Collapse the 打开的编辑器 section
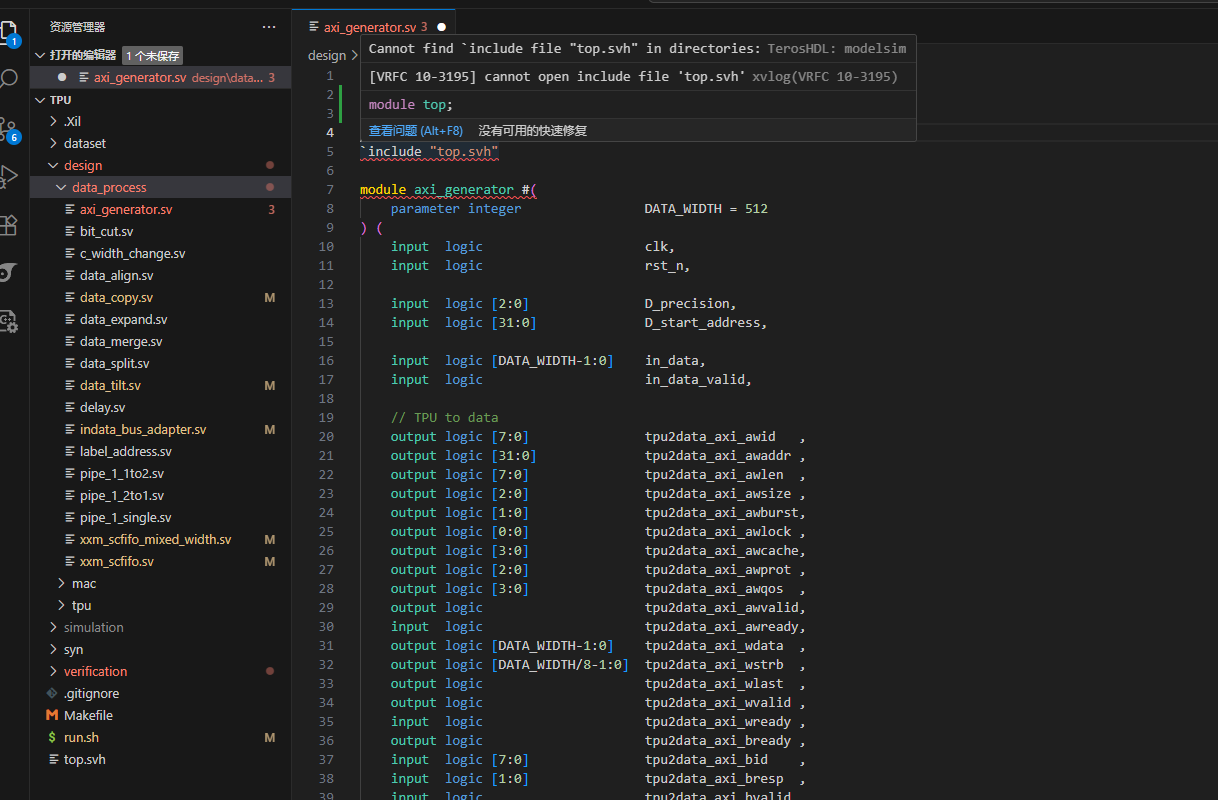 click(x=40, y=55)
